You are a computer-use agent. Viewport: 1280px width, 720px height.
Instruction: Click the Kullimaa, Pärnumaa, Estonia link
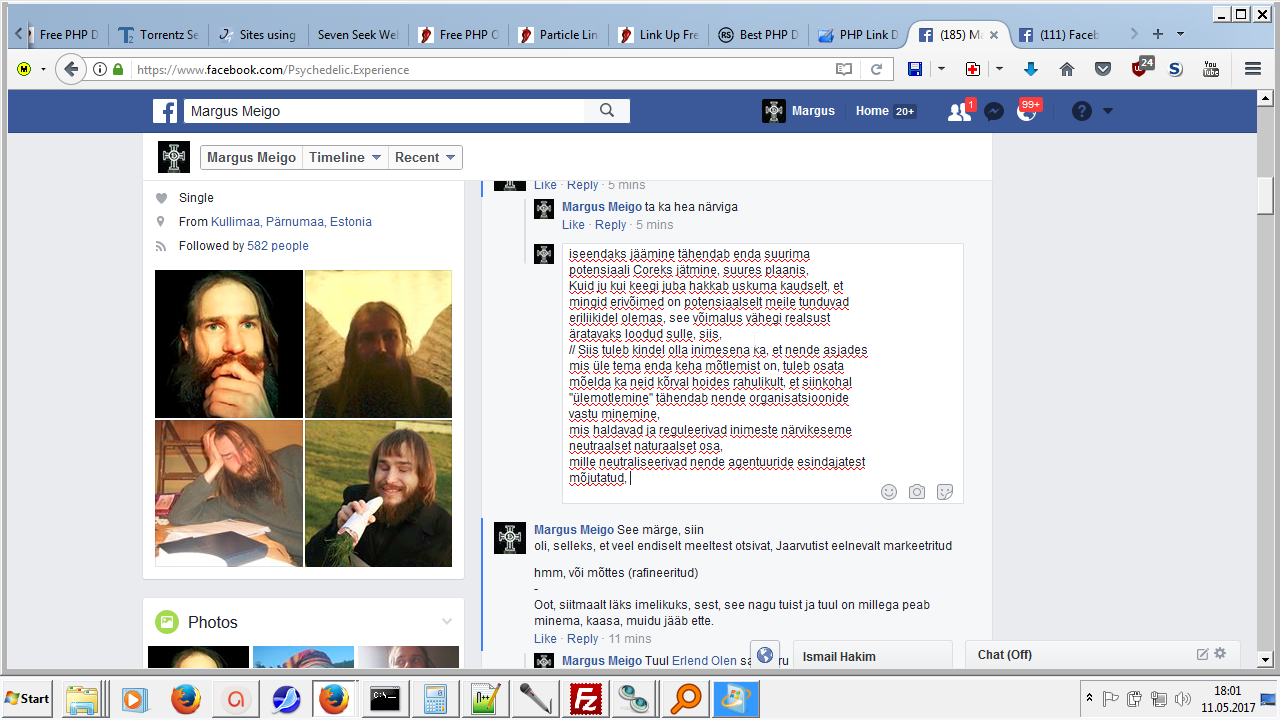291,222
